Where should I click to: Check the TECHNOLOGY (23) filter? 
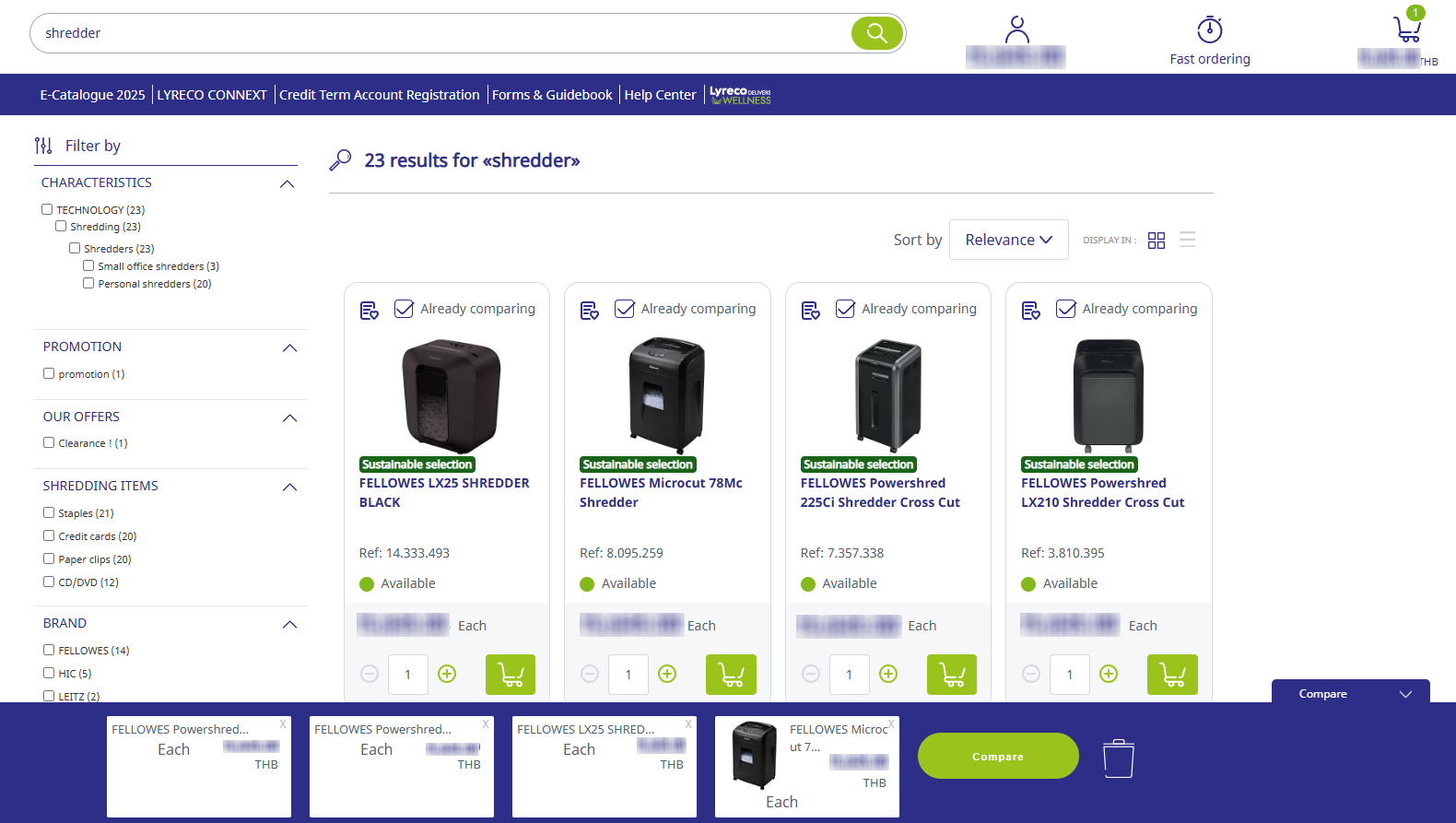[47, 209]
